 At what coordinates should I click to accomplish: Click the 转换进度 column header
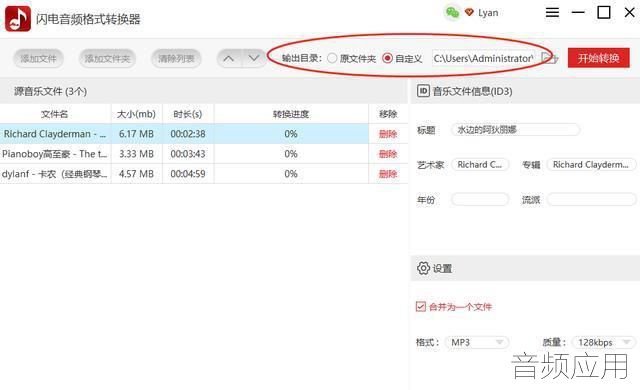tap(291, 114)
